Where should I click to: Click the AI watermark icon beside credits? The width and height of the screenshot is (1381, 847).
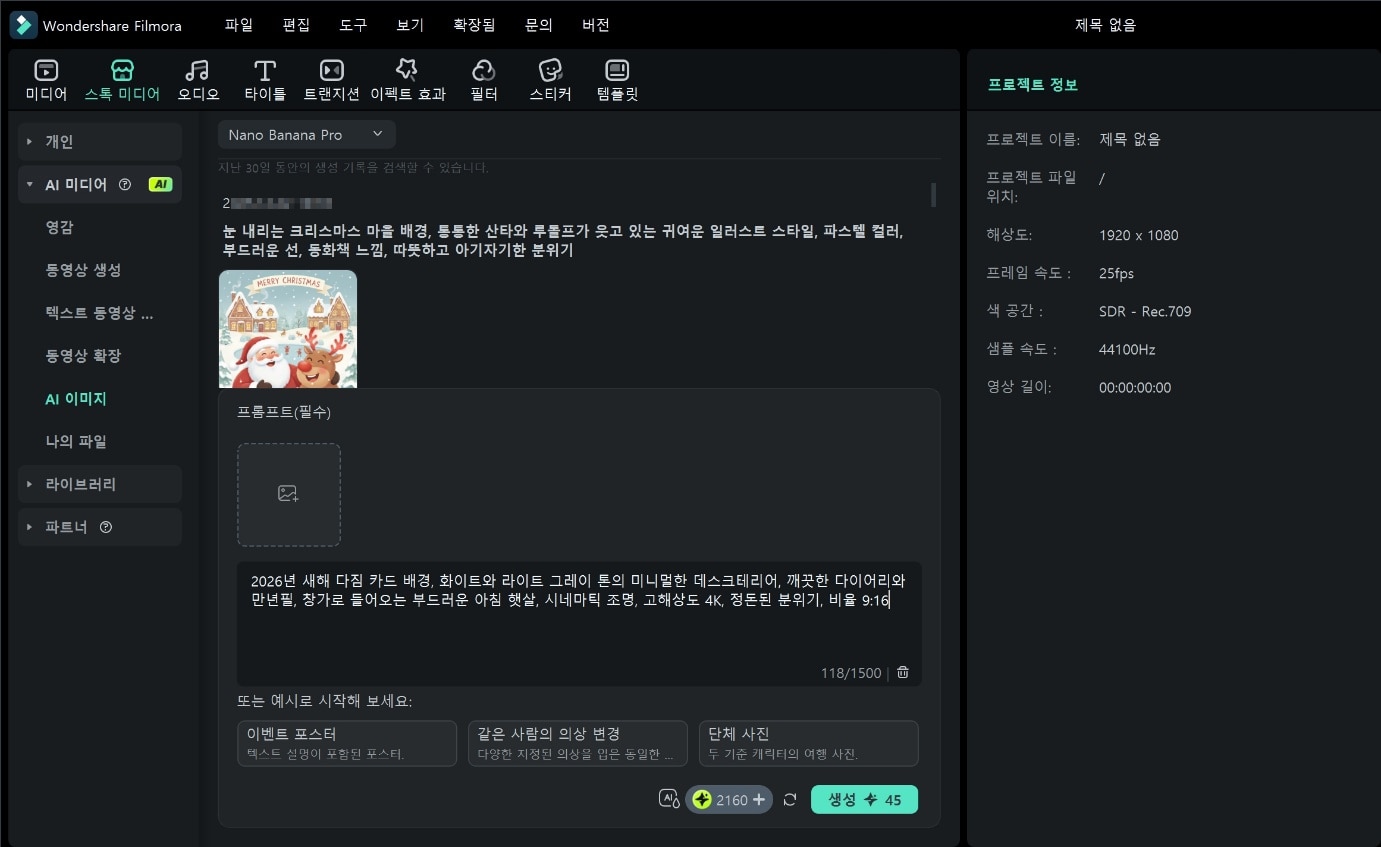point(668,799)
